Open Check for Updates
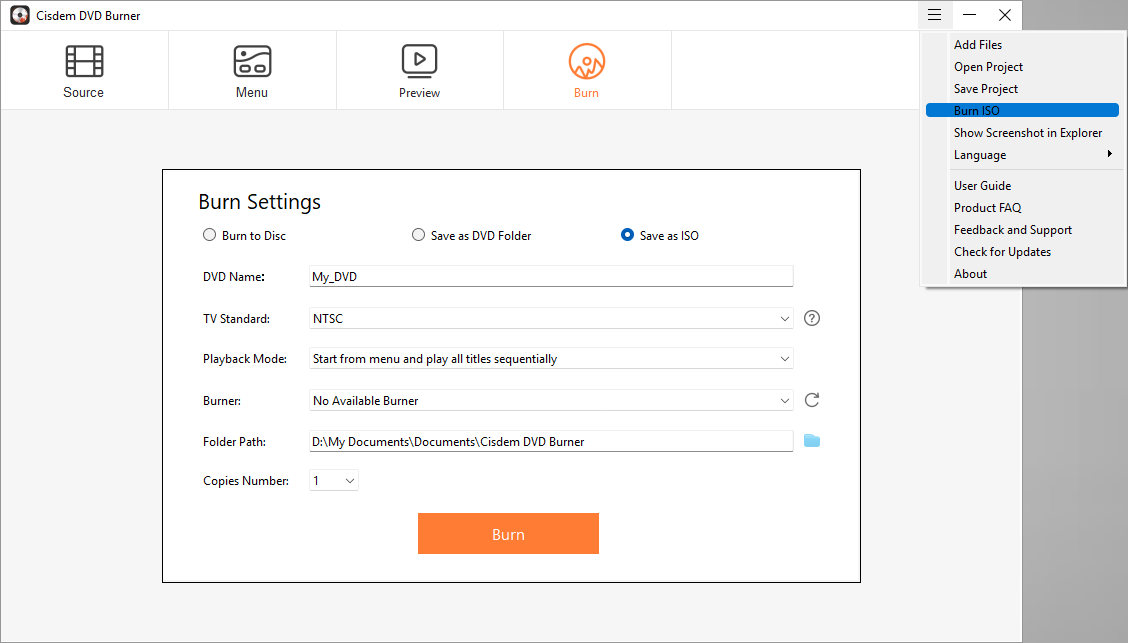 1002,251
